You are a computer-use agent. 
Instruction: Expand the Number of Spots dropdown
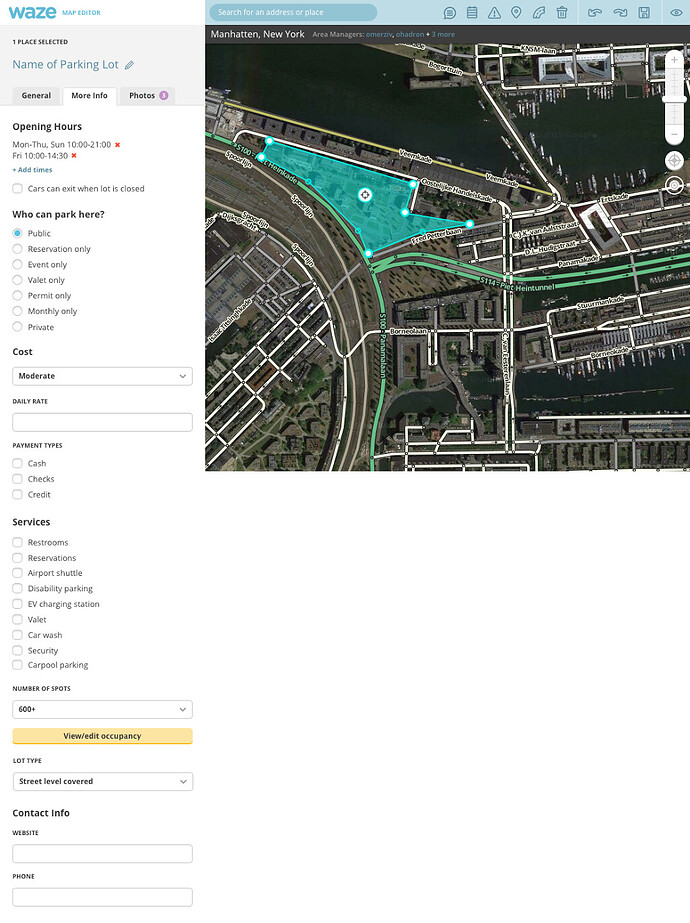click(102, 709)
